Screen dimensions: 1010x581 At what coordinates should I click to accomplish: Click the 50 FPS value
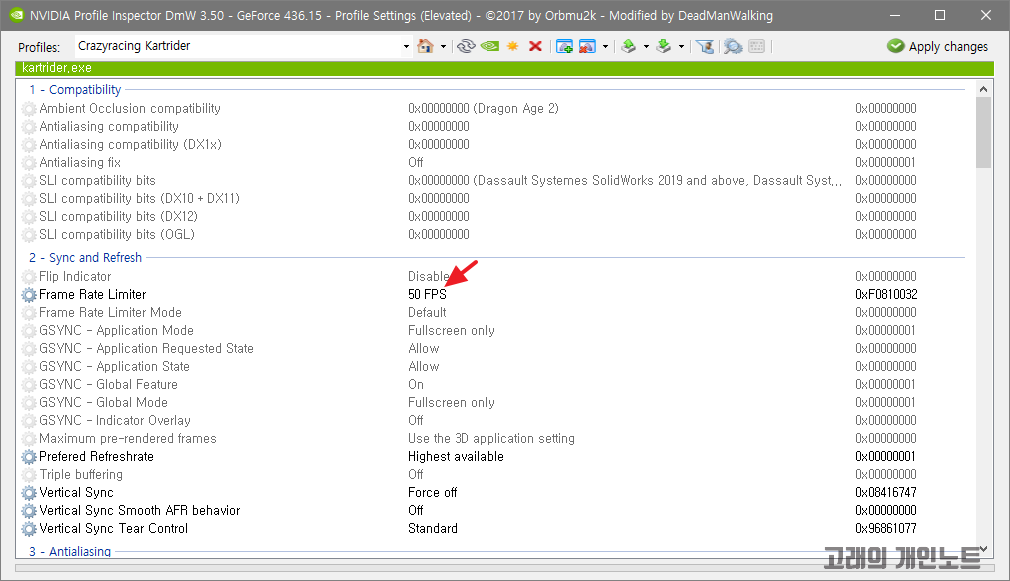point(427,294)
